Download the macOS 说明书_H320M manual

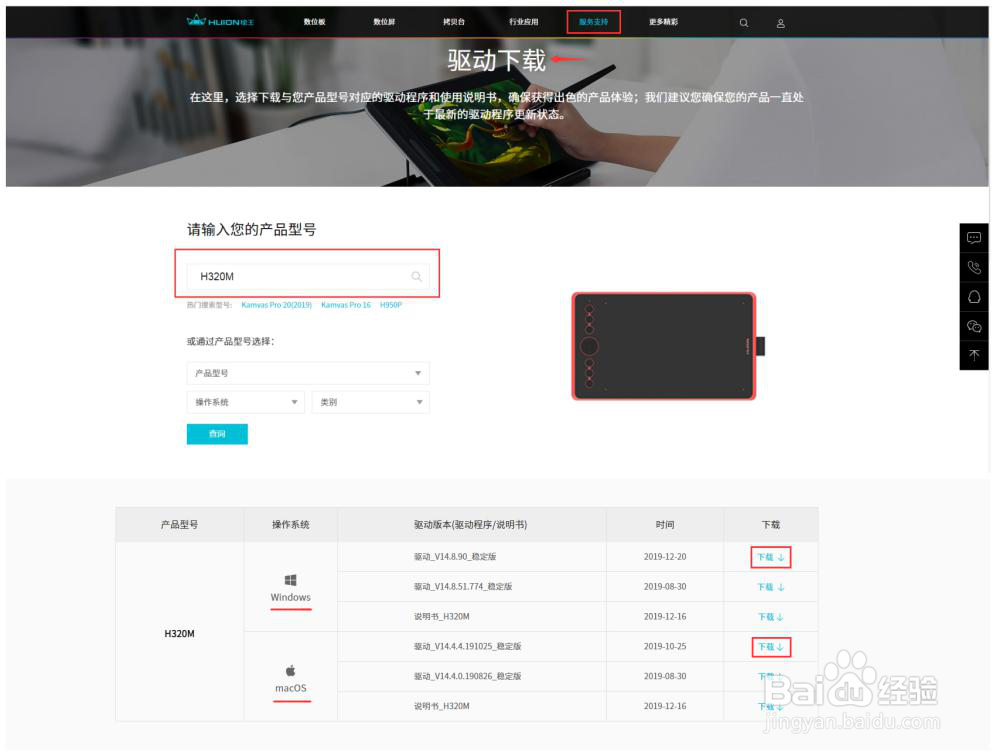point(771,706)
